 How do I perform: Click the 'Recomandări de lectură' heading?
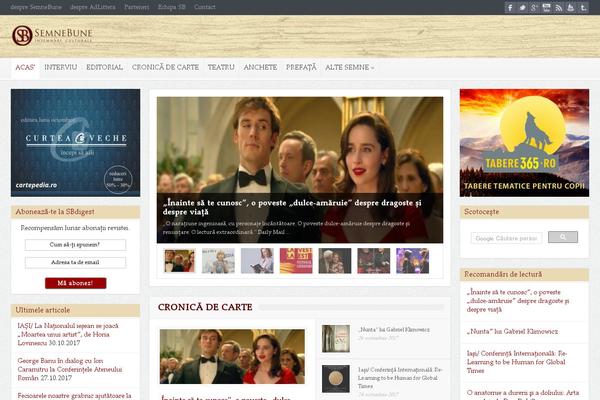coord(503,274)
